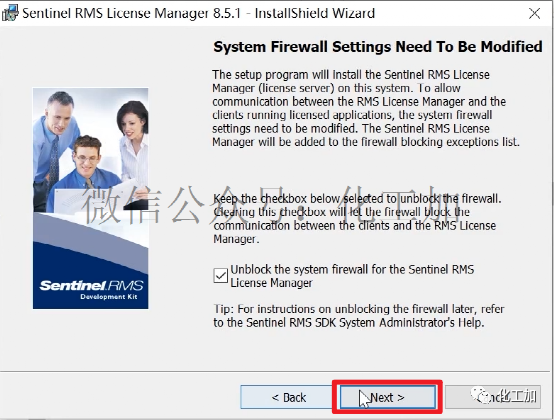This screenshot has width=554, height=420.
Task: Click the 'Unblock the system firewall' label text
Action: (x=352, y=276)
